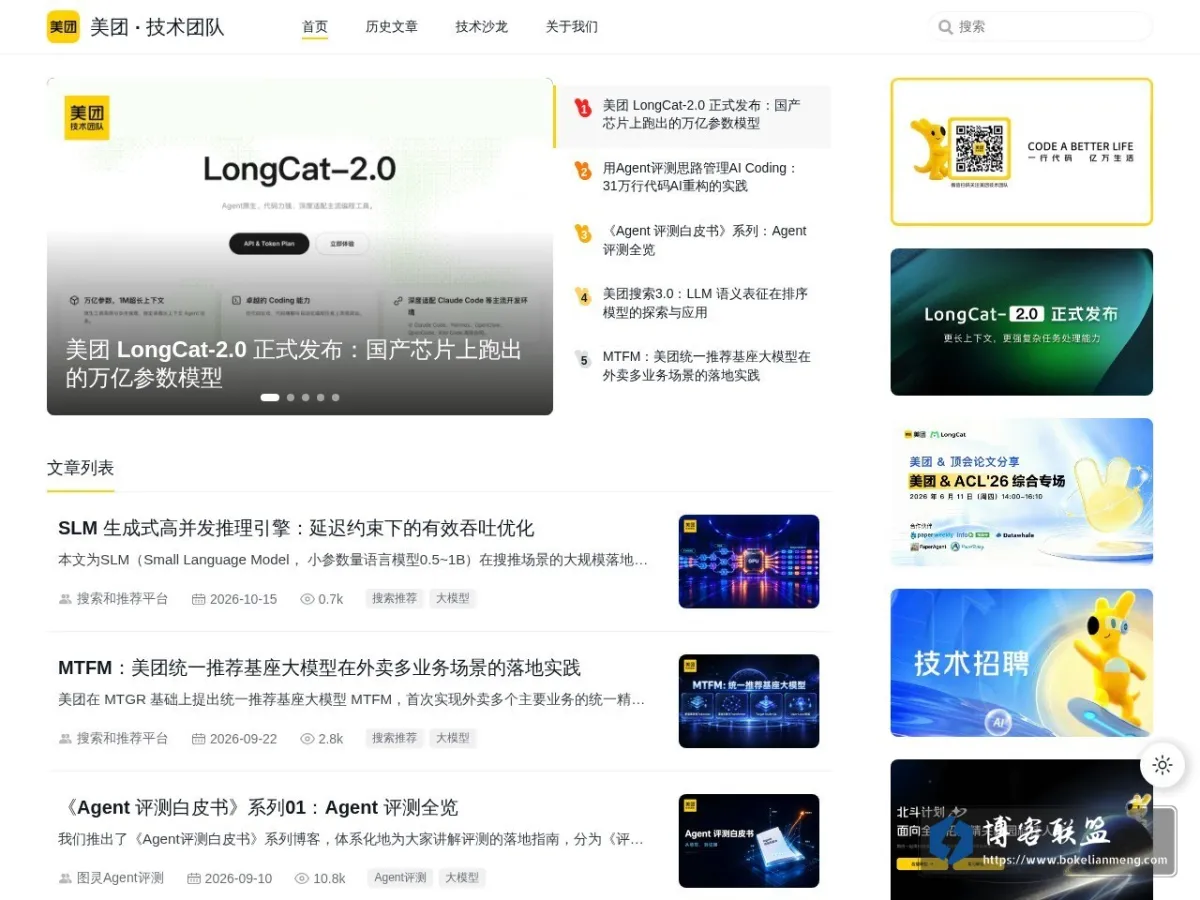Click 搜索和推荐平台 author on MTFM article
Image resolution: width=1200 pixels, height=900 pixels.
(122, 739)
